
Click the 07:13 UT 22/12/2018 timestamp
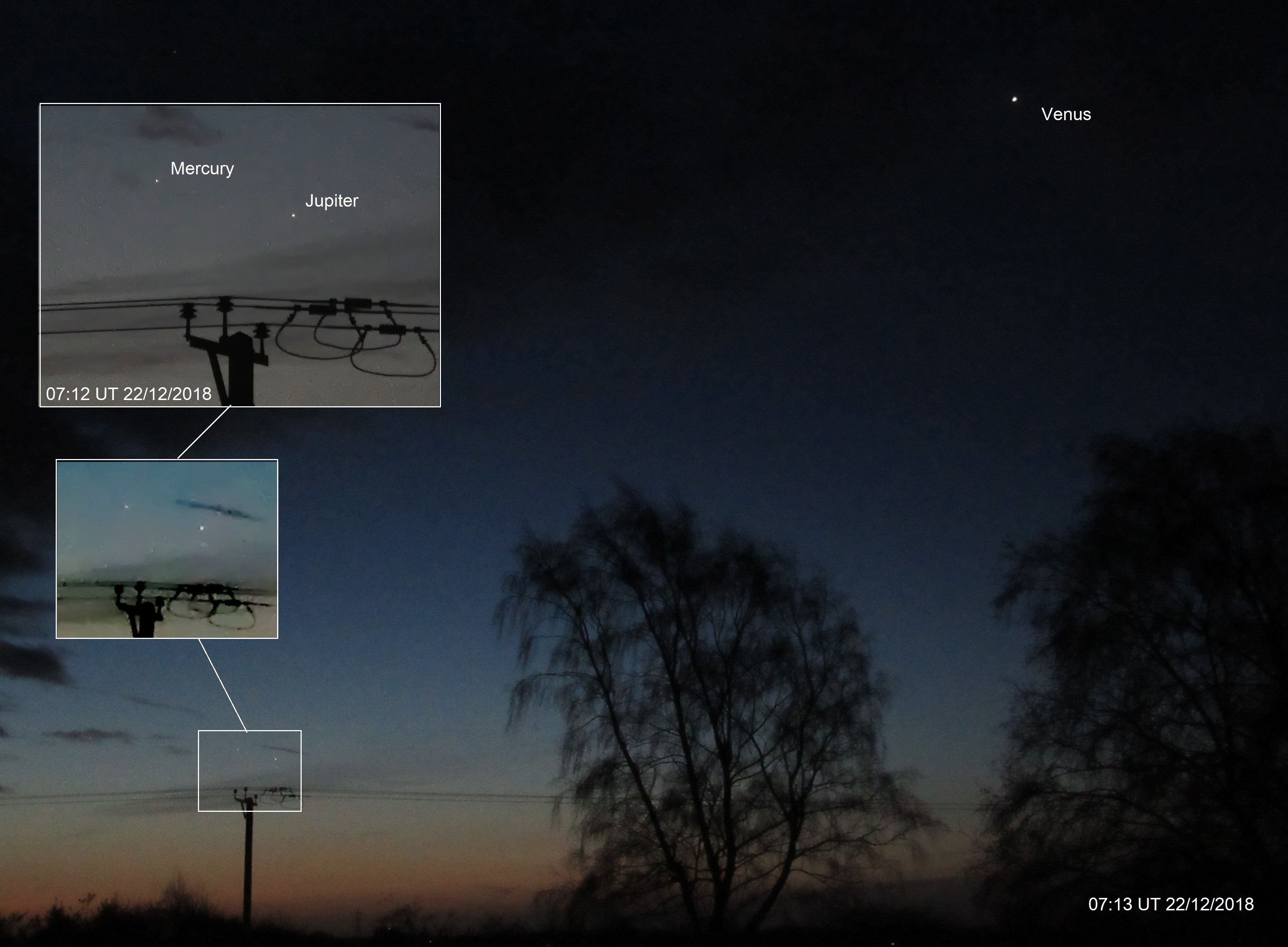point(1170,904)
